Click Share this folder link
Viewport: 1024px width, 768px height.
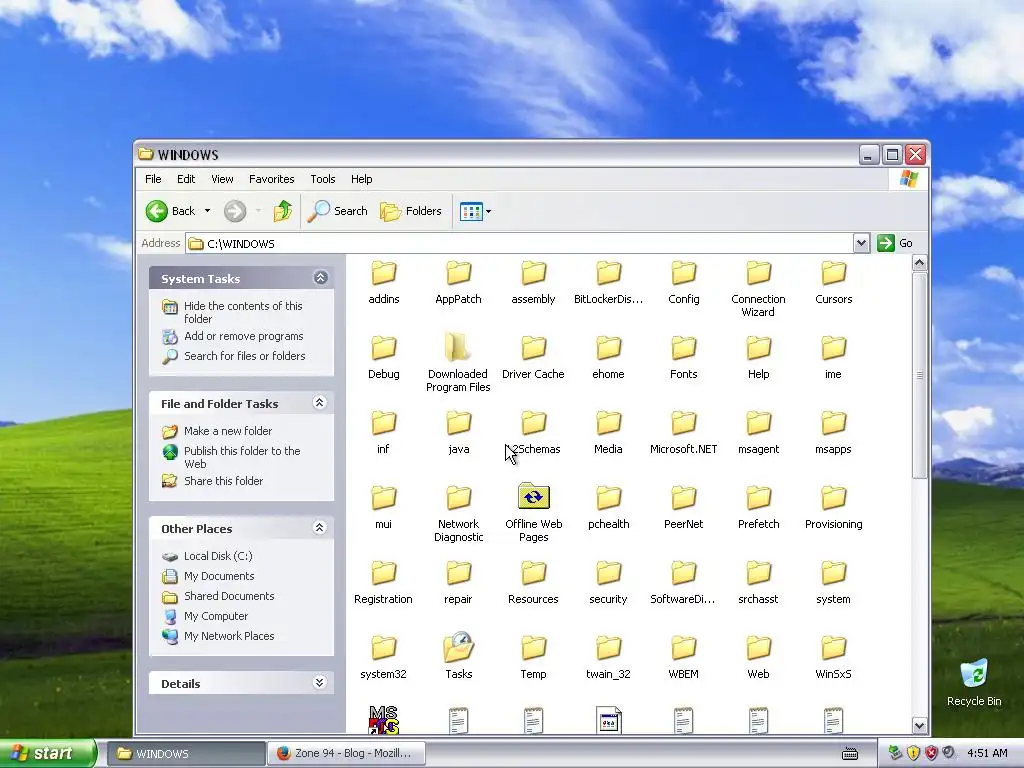[x=223, y=481]
